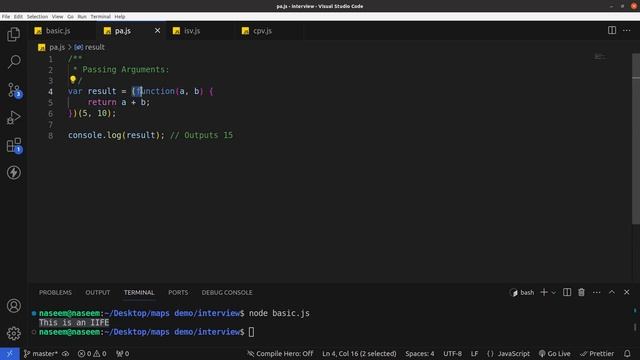Open editor More Actions ellipsis
Viewport: 640px width, 360px height.
click(627, 31)
